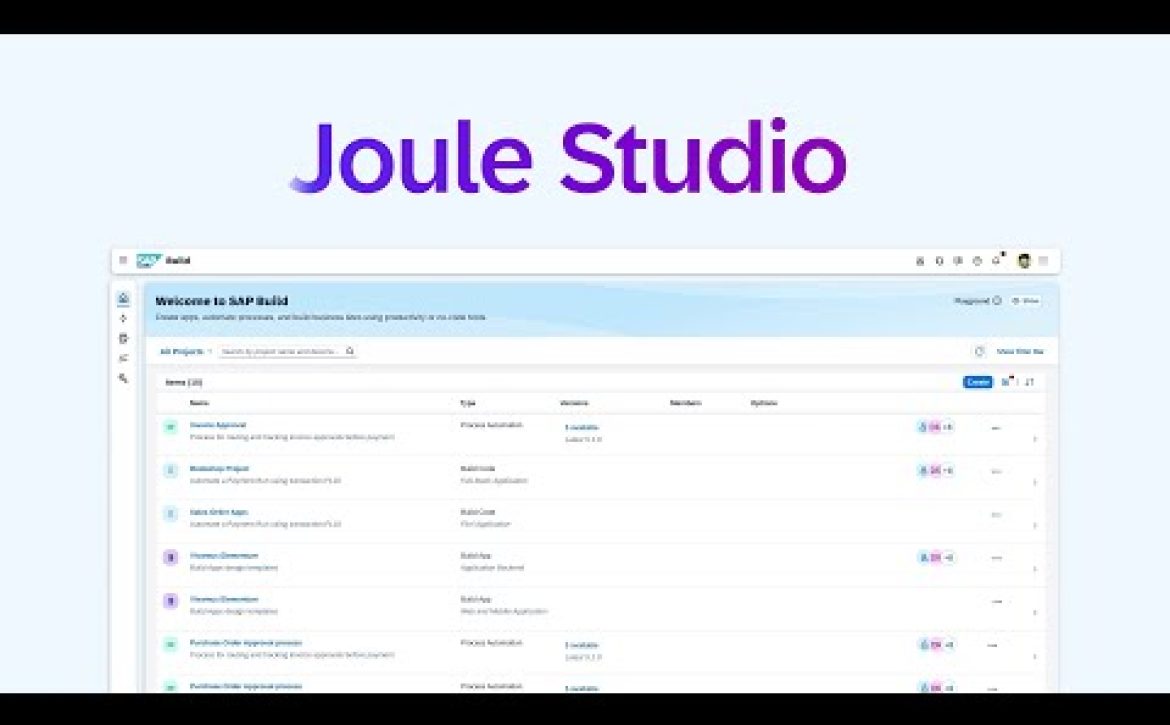Expand the Invoice Approval row chevron

[x=1034, y=439]
